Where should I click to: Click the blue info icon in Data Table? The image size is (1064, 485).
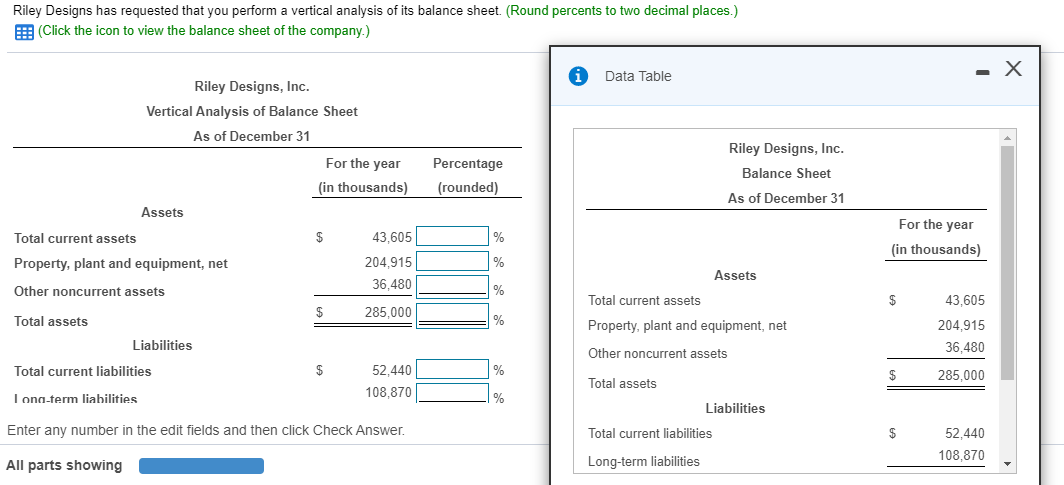pos(577,76)
